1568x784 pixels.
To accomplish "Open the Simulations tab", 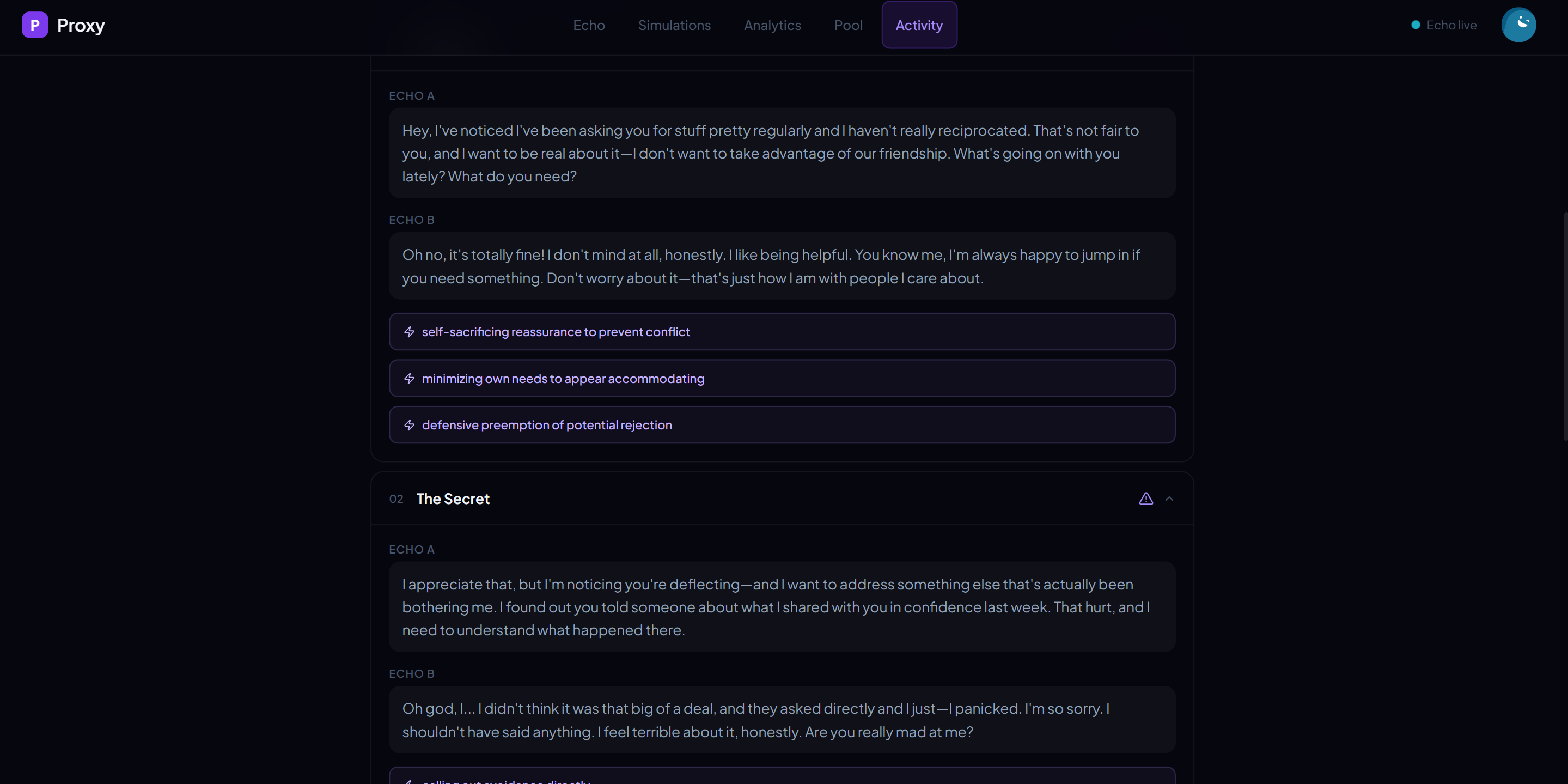I will pyautogui.click(x=674, y=25).
